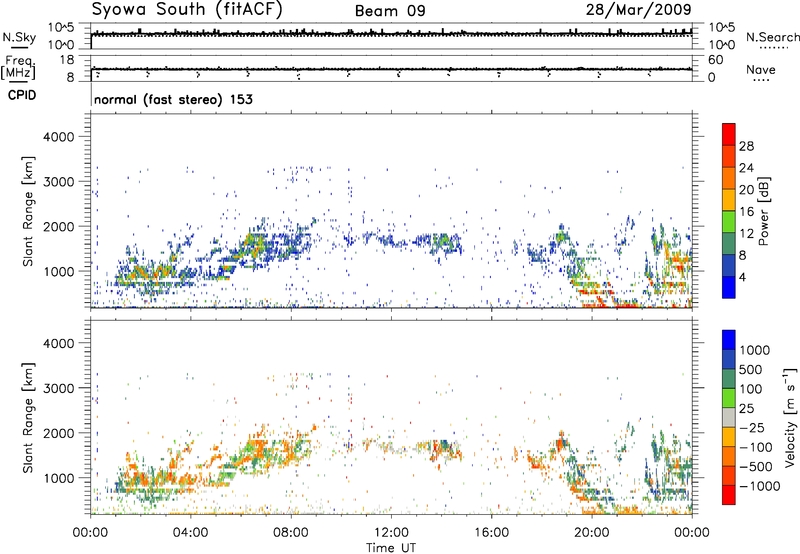
Task: Click '4000' on the velocity panel range axis
Action: (58, 343)
